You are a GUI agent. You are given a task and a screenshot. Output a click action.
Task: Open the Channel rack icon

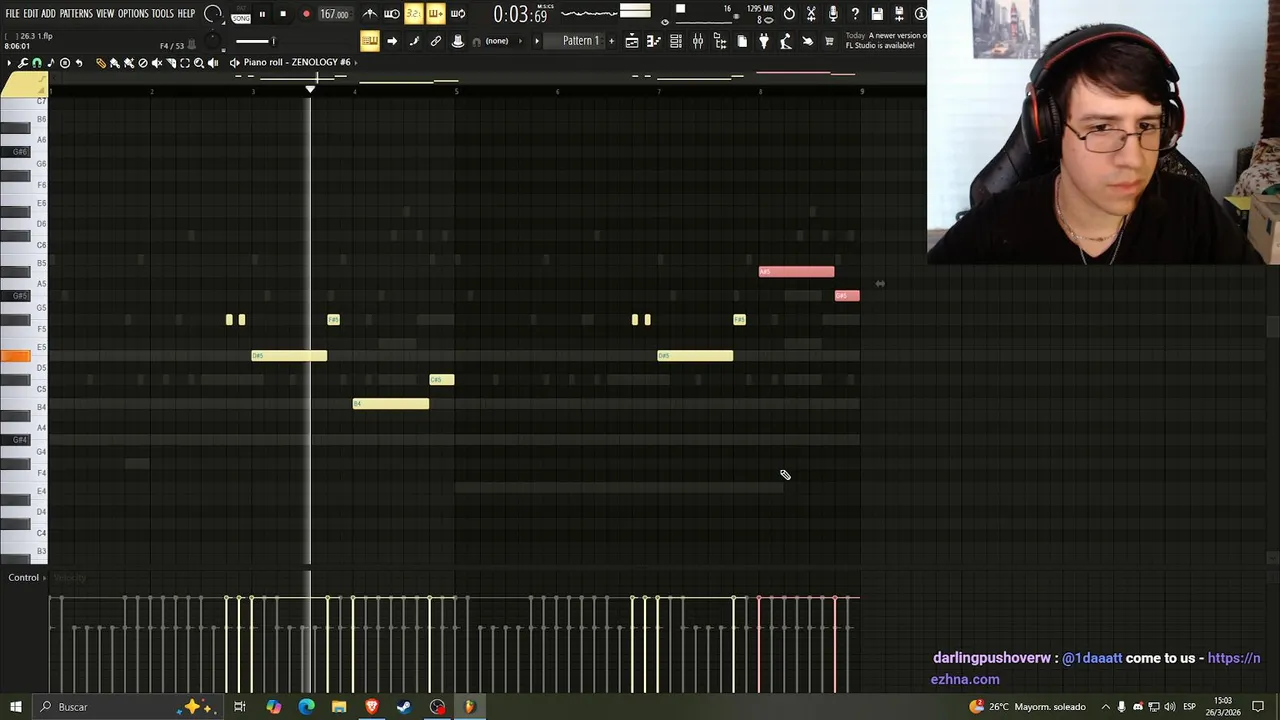click(676, 41)
